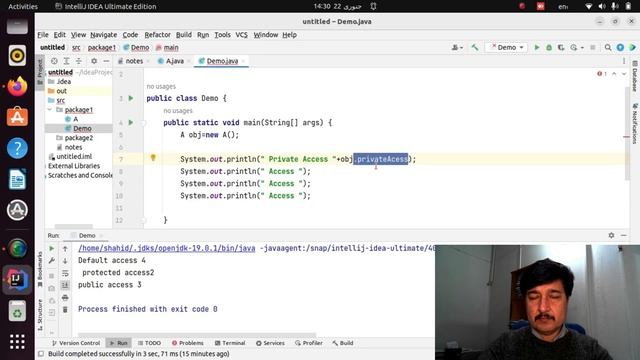The width and height of the screenshot is (640, 360).
Task: Open the VCS menu
Action: pos(242,35)
